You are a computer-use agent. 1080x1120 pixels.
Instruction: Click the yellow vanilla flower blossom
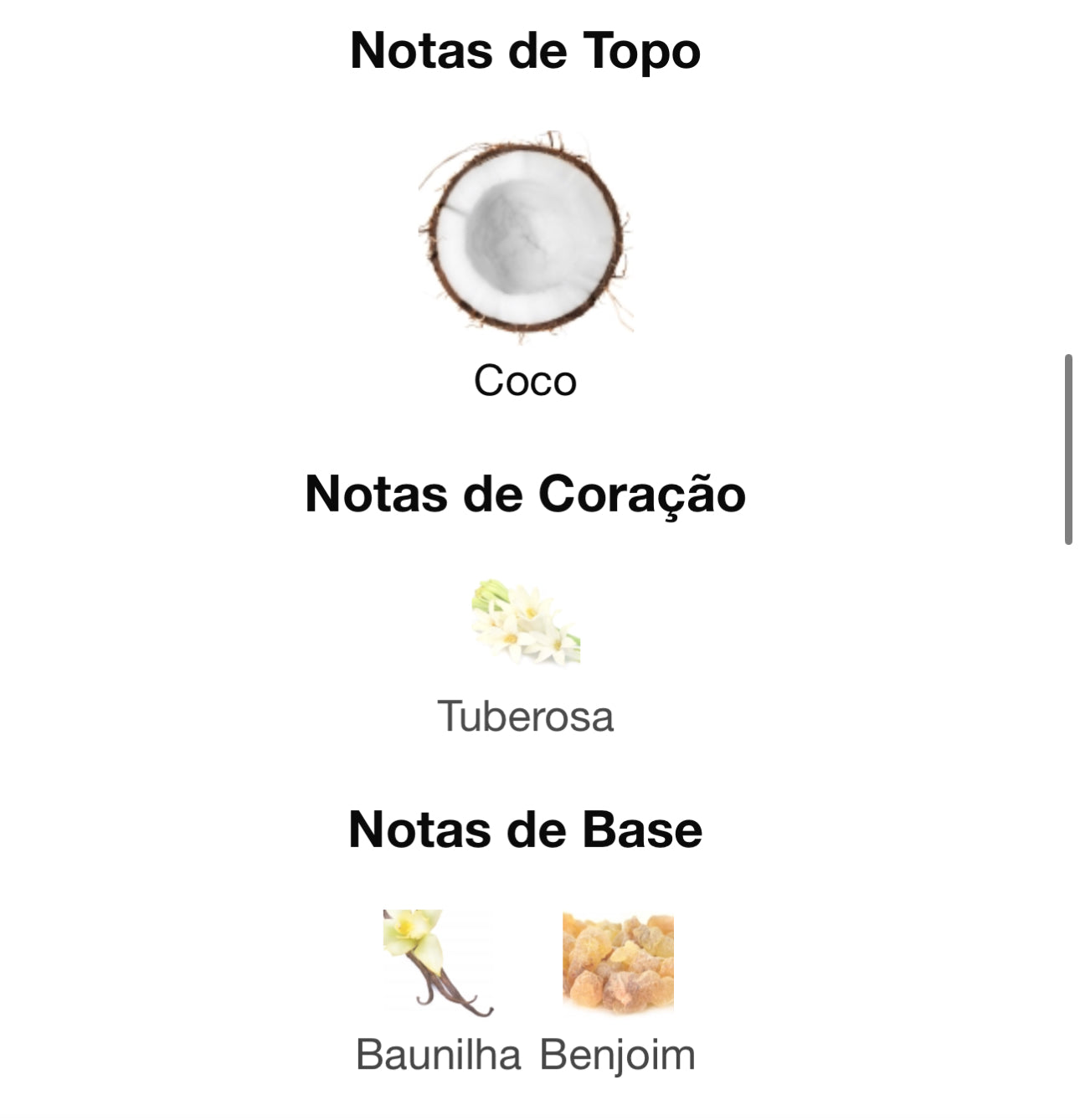click(x=410, y=931)
